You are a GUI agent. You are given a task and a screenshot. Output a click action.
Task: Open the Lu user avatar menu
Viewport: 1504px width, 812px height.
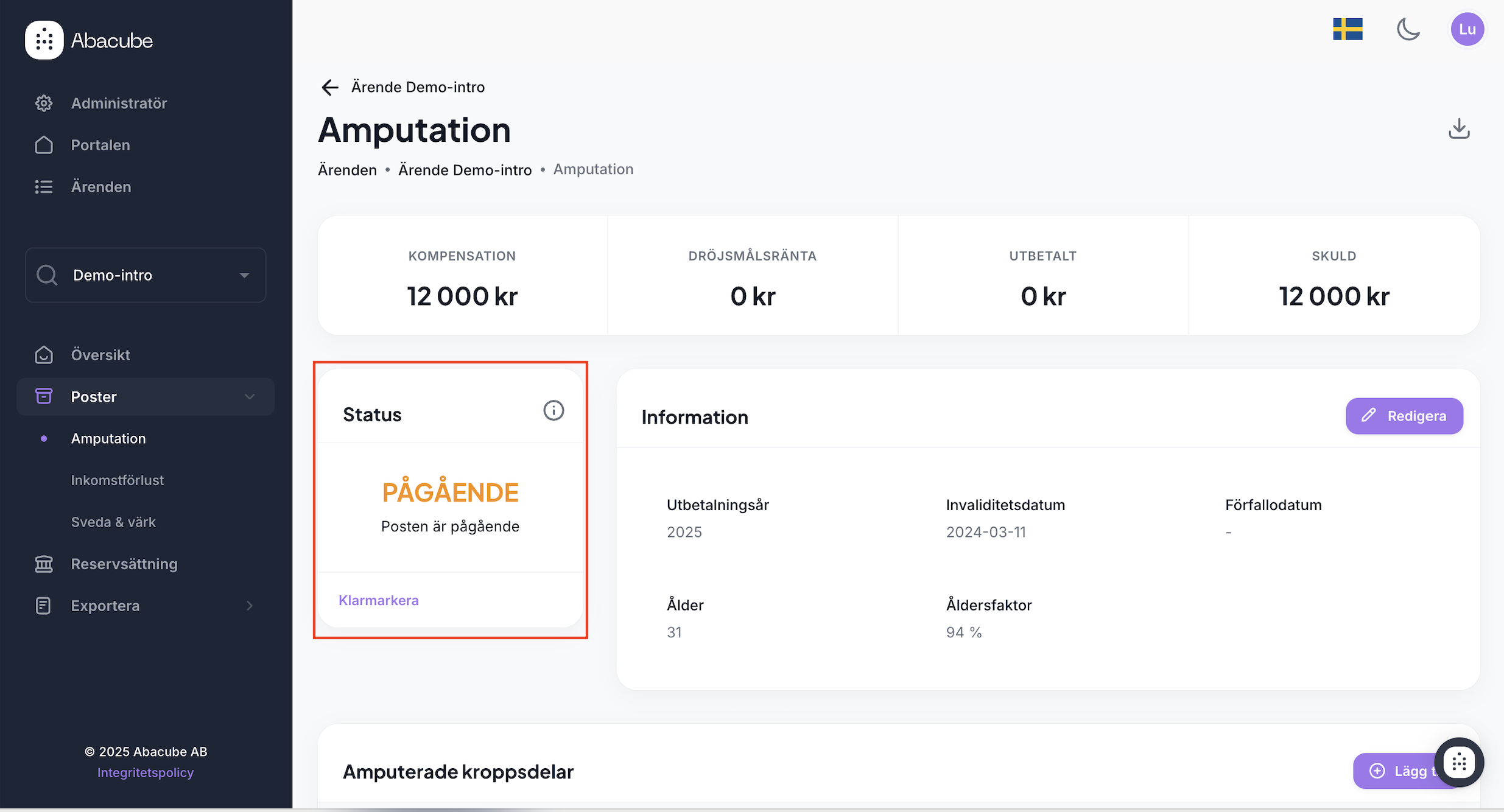click(x=1467, y=29)
